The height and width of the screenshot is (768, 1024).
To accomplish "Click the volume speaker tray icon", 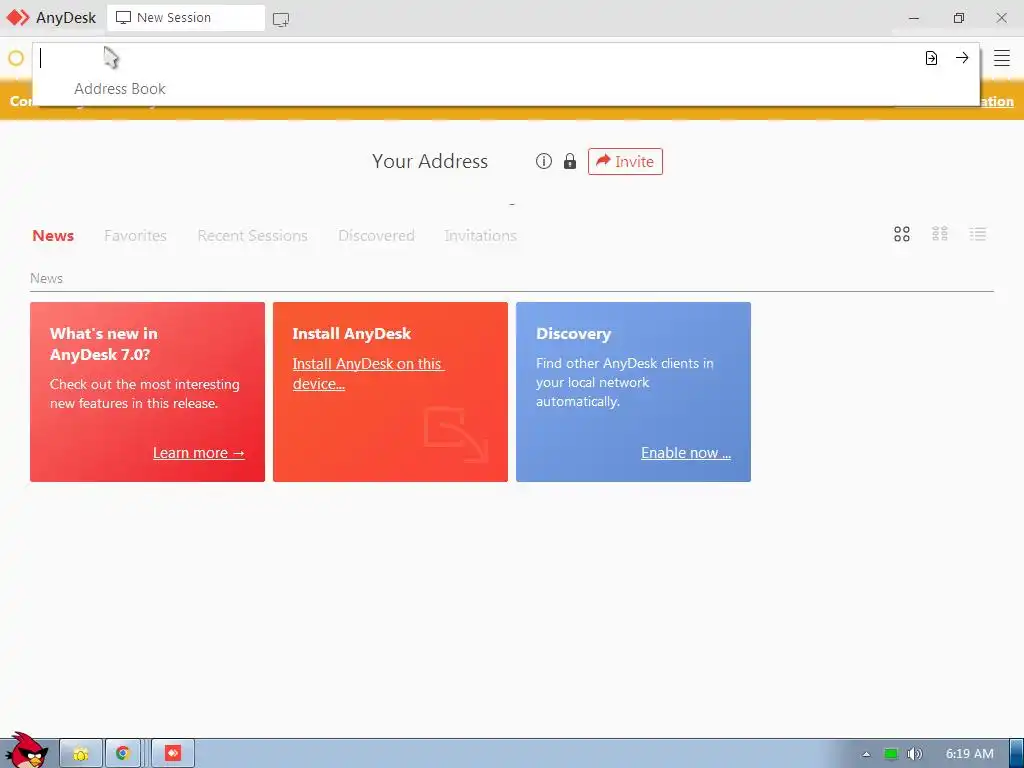I will [x=915, y=754].
